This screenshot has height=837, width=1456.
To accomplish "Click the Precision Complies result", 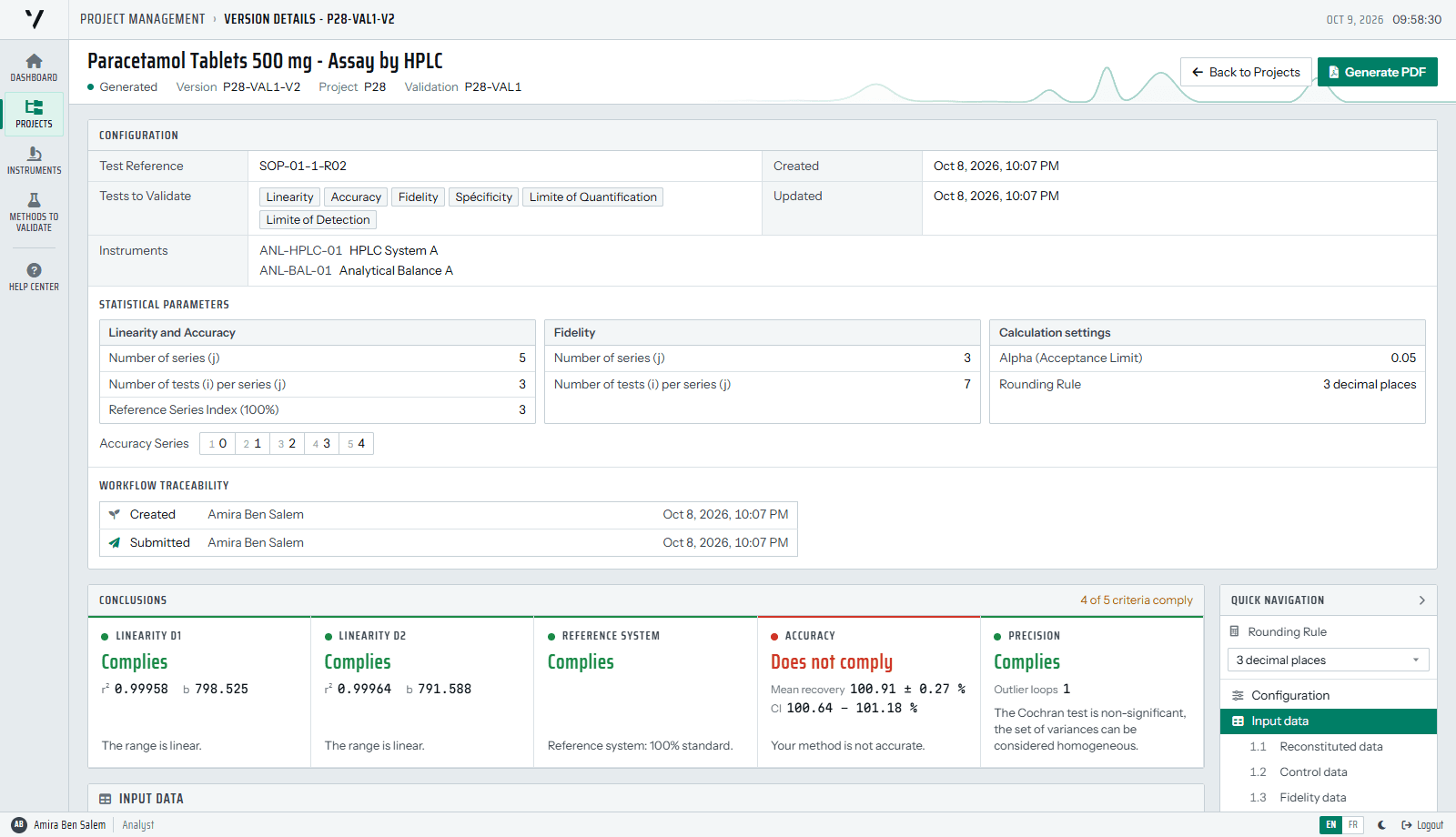I will tap(1026, 661).
